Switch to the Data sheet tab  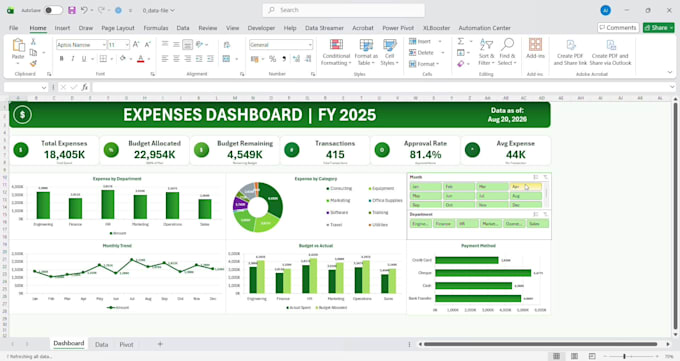point(101,345)
